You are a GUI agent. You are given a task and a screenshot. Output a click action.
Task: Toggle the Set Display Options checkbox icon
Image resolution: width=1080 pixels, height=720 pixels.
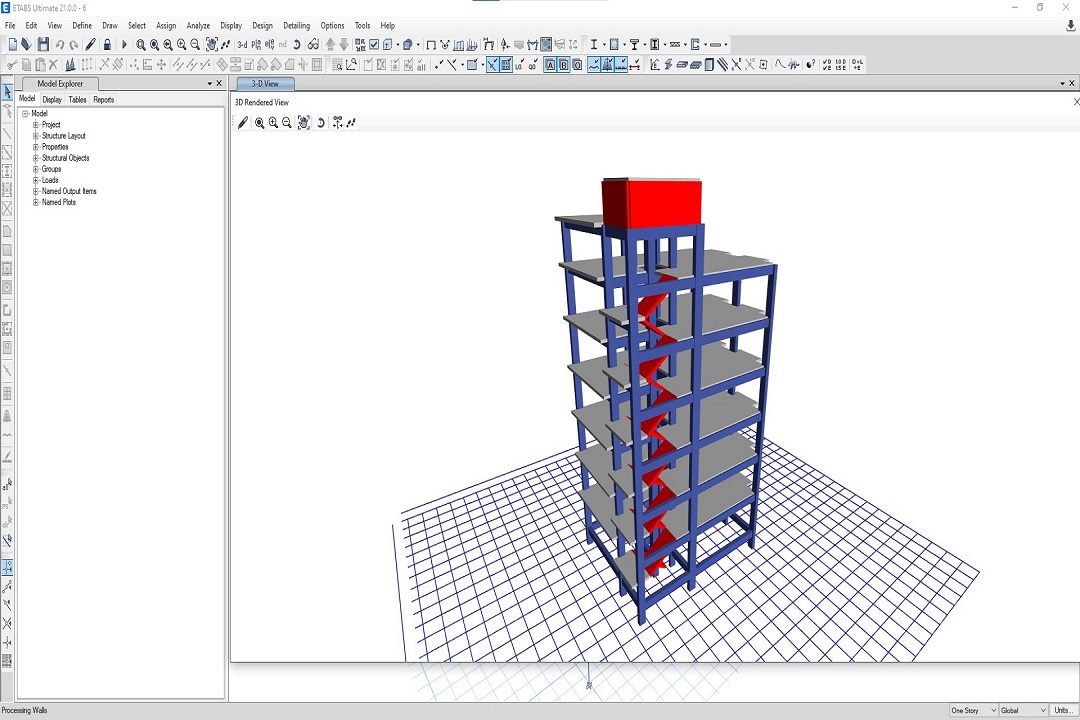pyautogui.click(x=374, y=45)
